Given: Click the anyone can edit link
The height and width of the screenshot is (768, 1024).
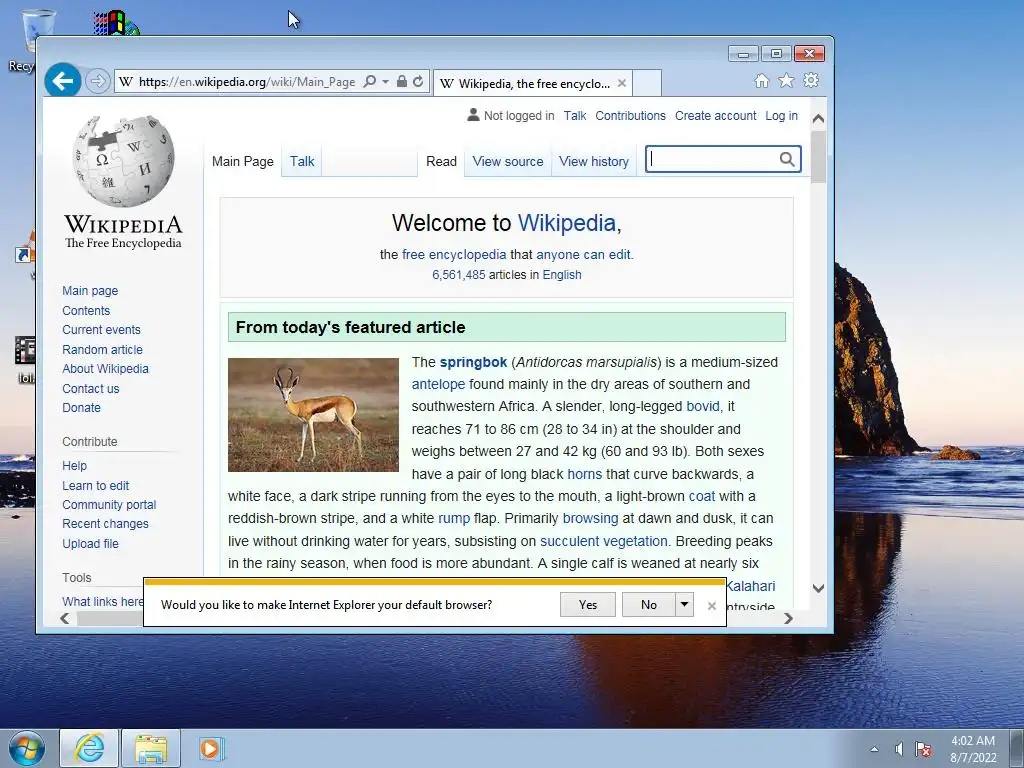Looking at the screenshot, I should click(583, 255).
